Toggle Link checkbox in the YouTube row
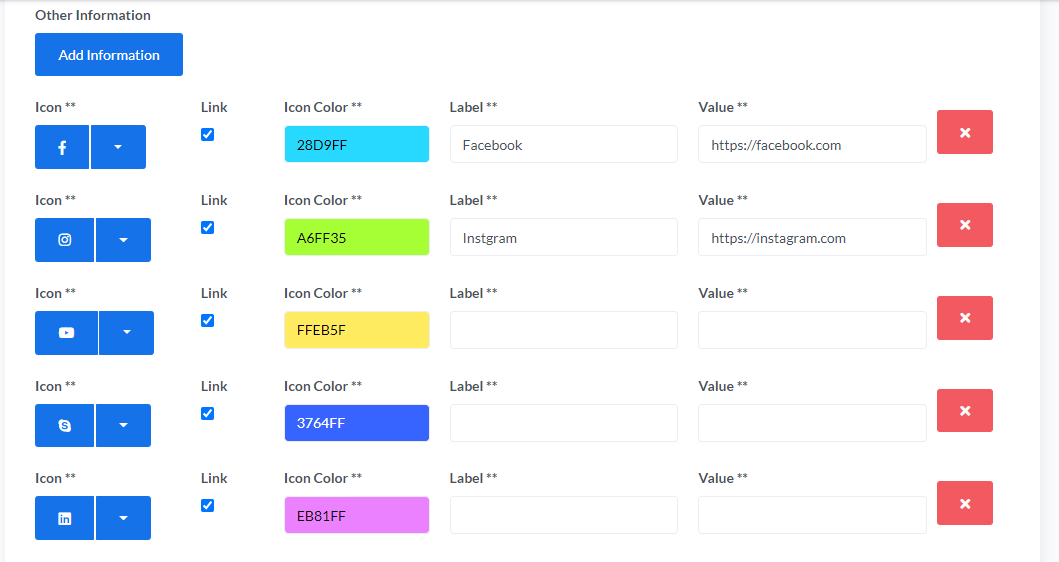Screen dimensions: 1059x562 coord(207,321)
